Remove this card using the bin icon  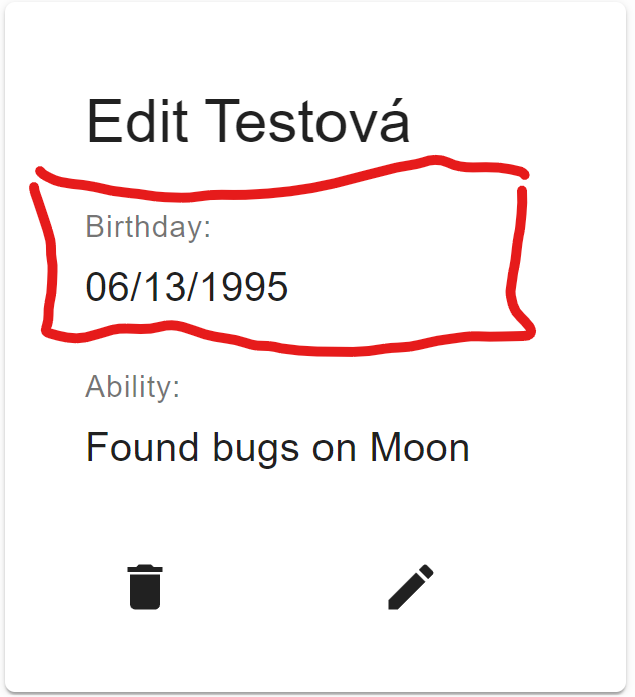point(145,587)
